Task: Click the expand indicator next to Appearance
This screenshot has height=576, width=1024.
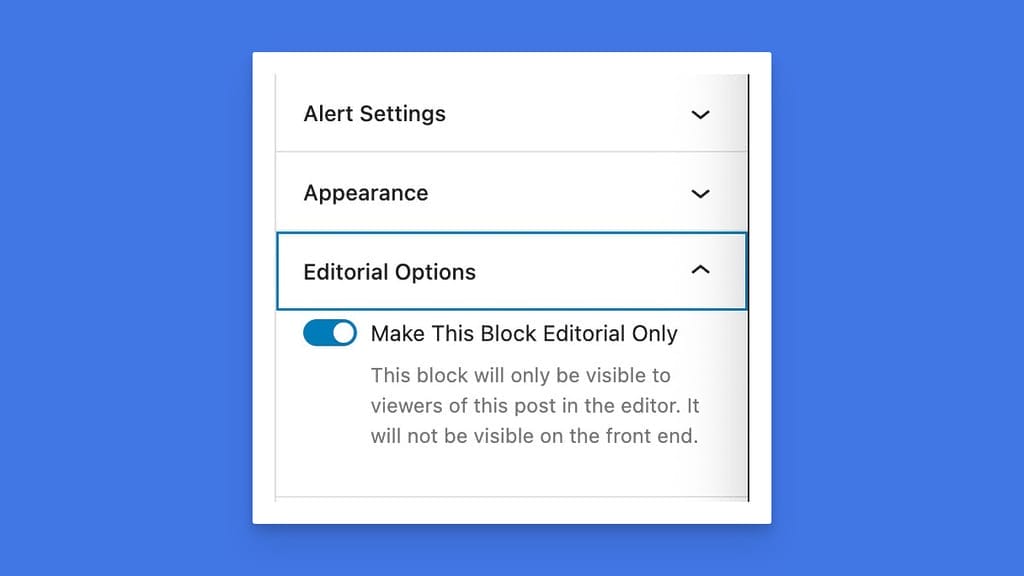Action: (x=700, y=193)
